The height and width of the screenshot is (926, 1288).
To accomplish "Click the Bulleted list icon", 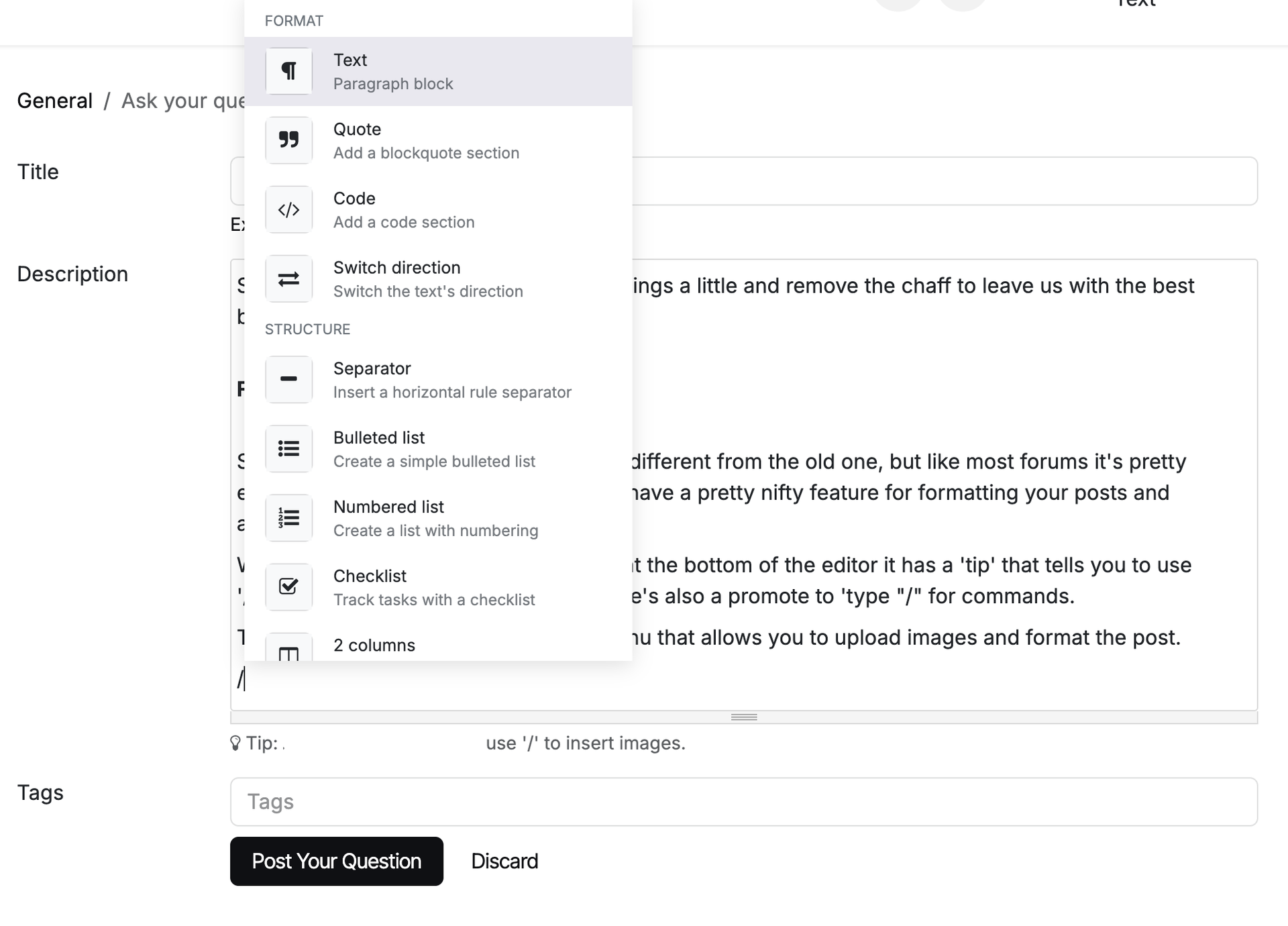I will click(288, 448).
